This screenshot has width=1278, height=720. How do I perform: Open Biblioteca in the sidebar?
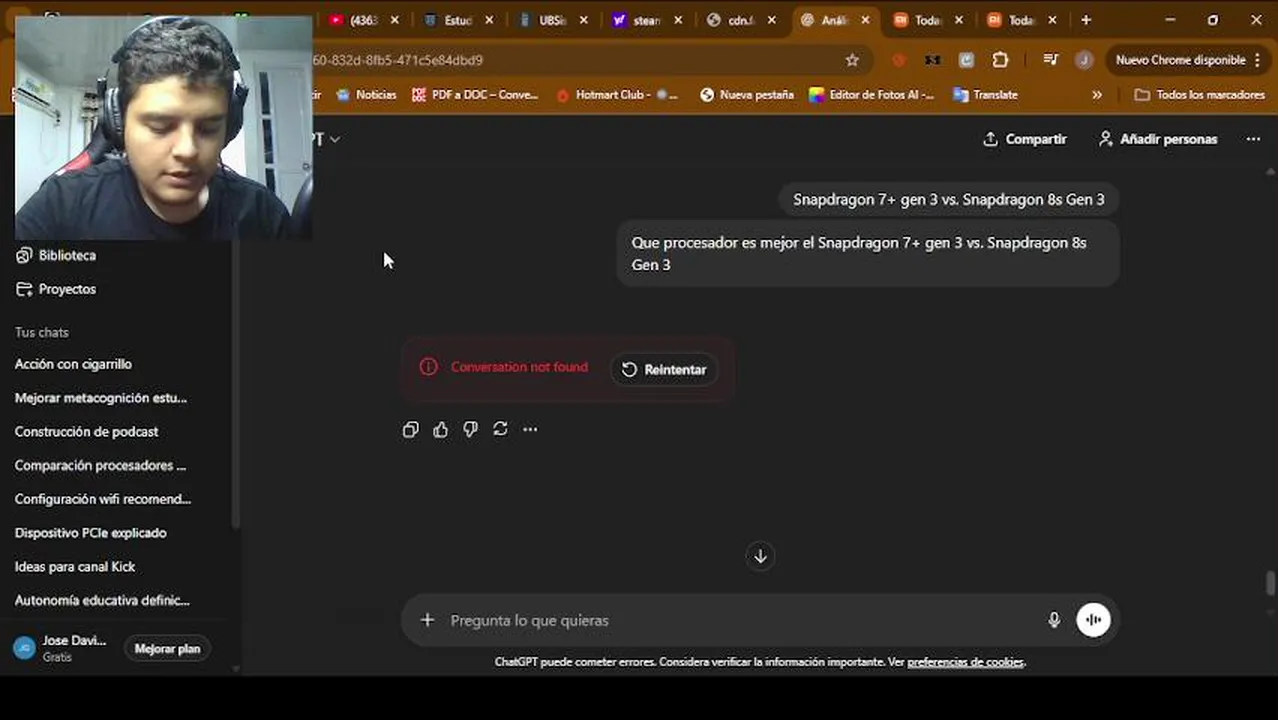(57, 255)
